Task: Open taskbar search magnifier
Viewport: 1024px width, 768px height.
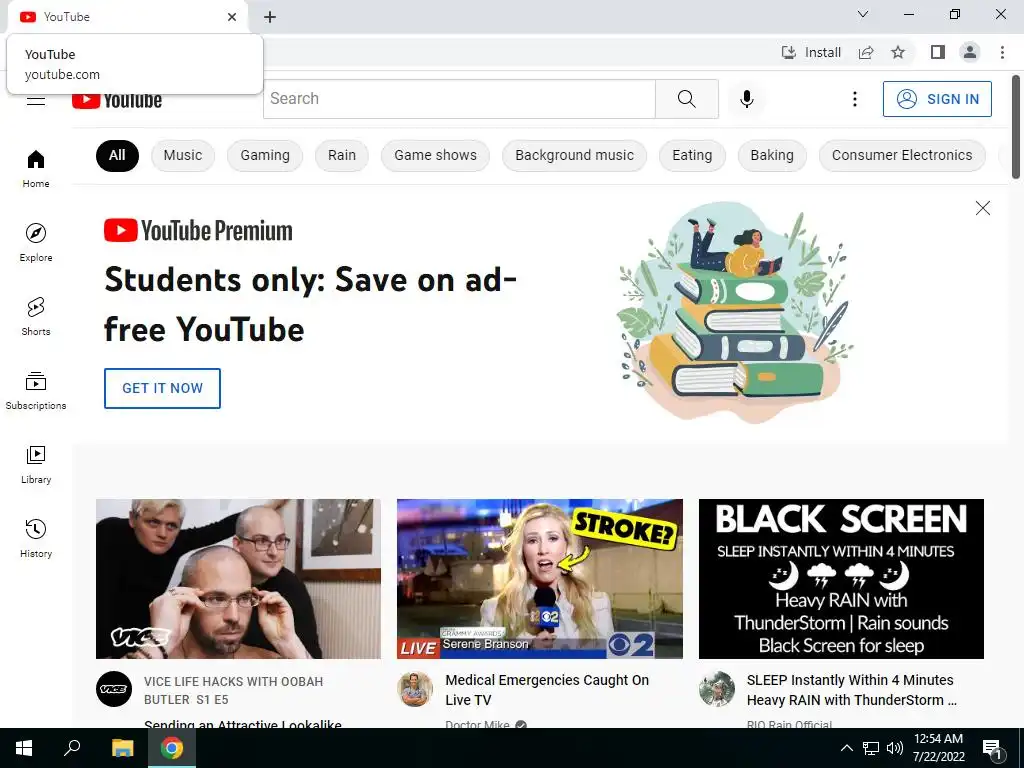Action: tap(72, 748)
